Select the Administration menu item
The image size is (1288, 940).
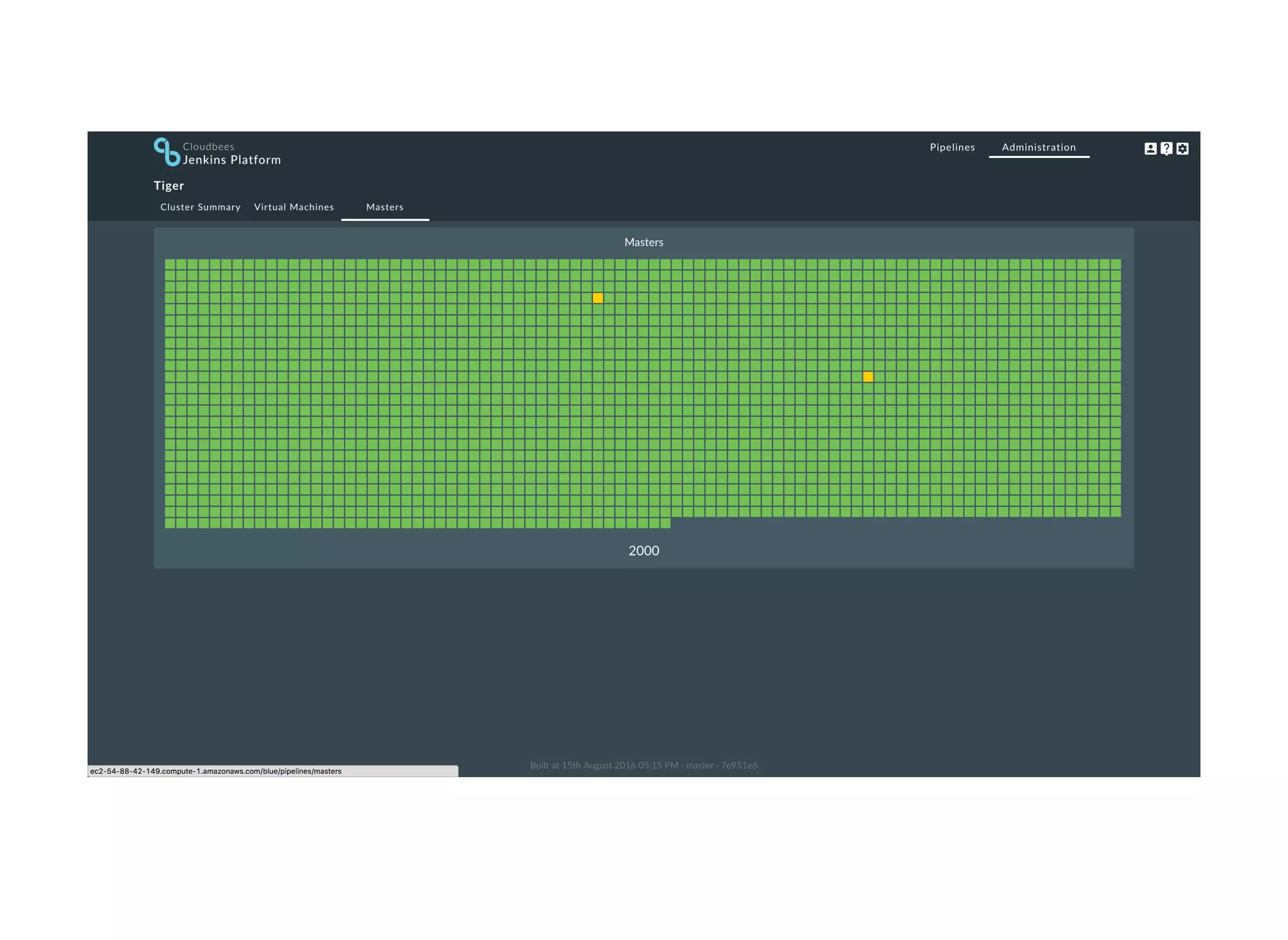pyautogui.click(x=1038, y=147)
